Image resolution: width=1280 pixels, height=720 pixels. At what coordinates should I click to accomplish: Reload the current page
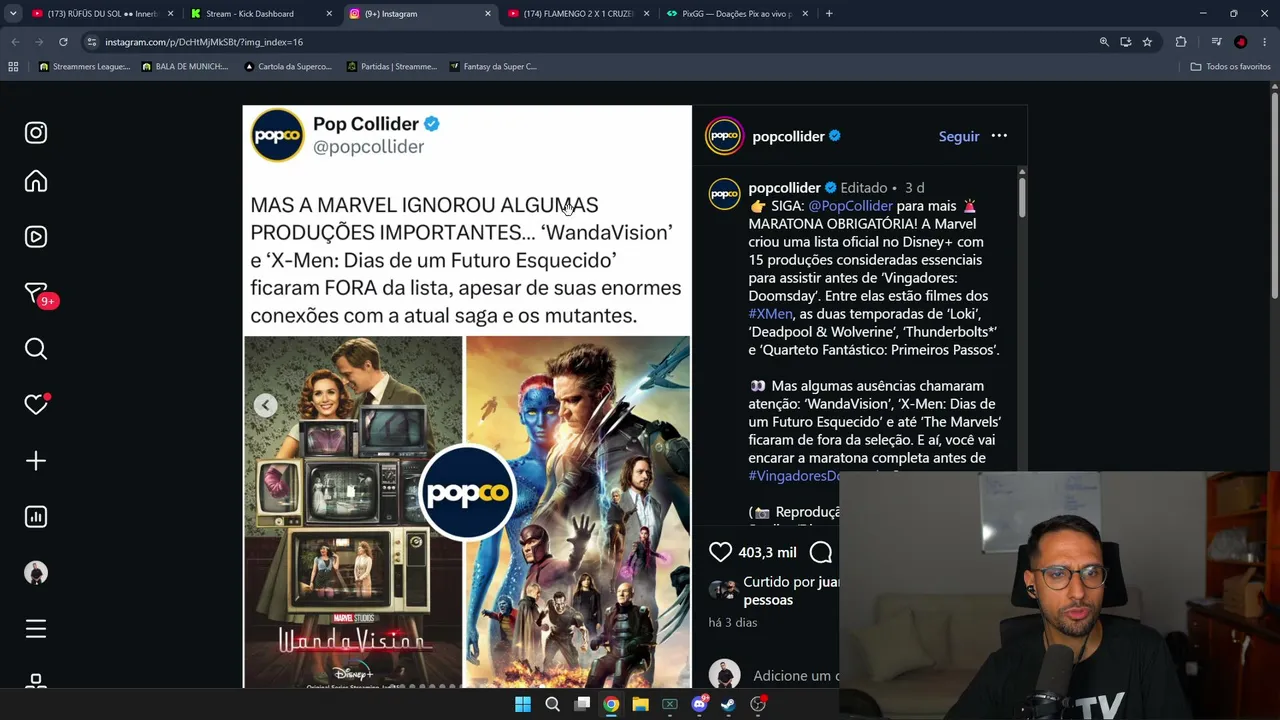point(63,42)
